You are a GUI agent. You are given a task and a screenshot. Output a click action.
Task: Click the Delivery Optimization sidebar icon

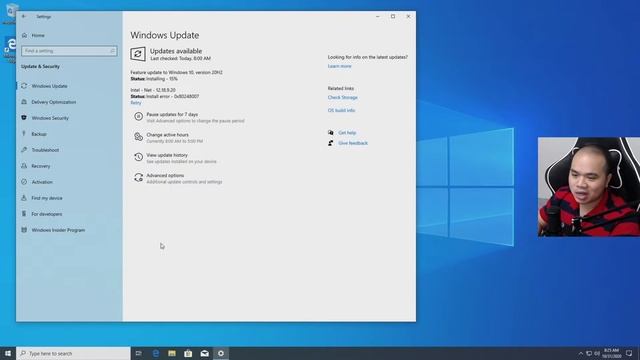click(x=24, y=102)
